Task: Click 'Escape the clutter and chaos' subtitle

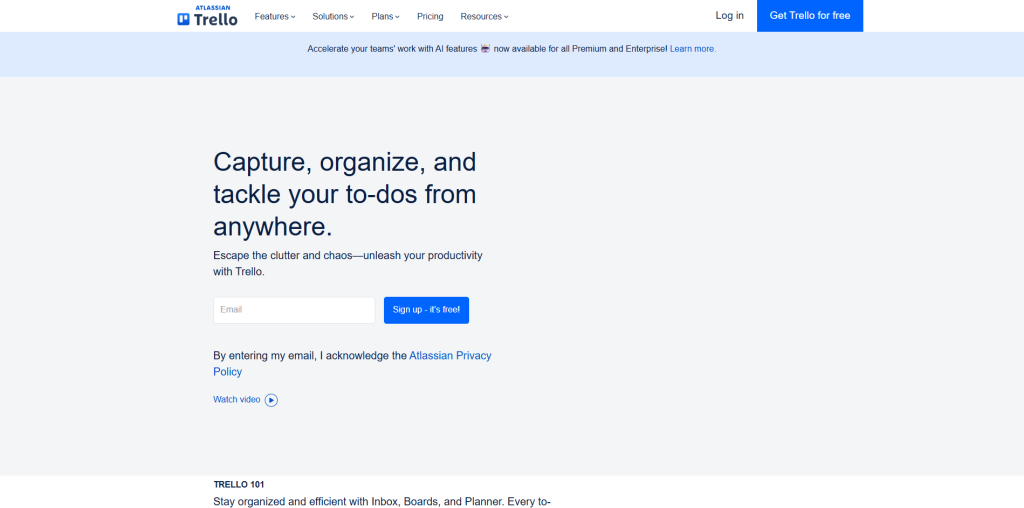Action: point(347,264)
